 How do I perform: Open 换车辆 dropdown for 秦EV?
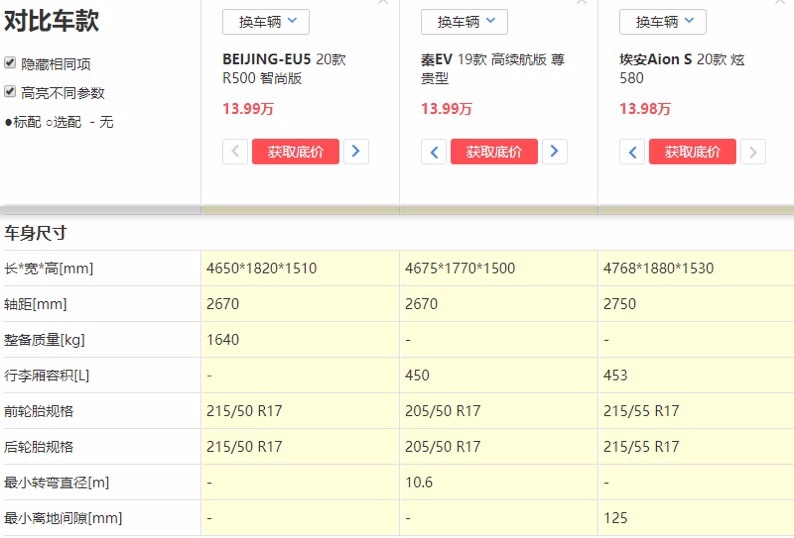[464, 22]
